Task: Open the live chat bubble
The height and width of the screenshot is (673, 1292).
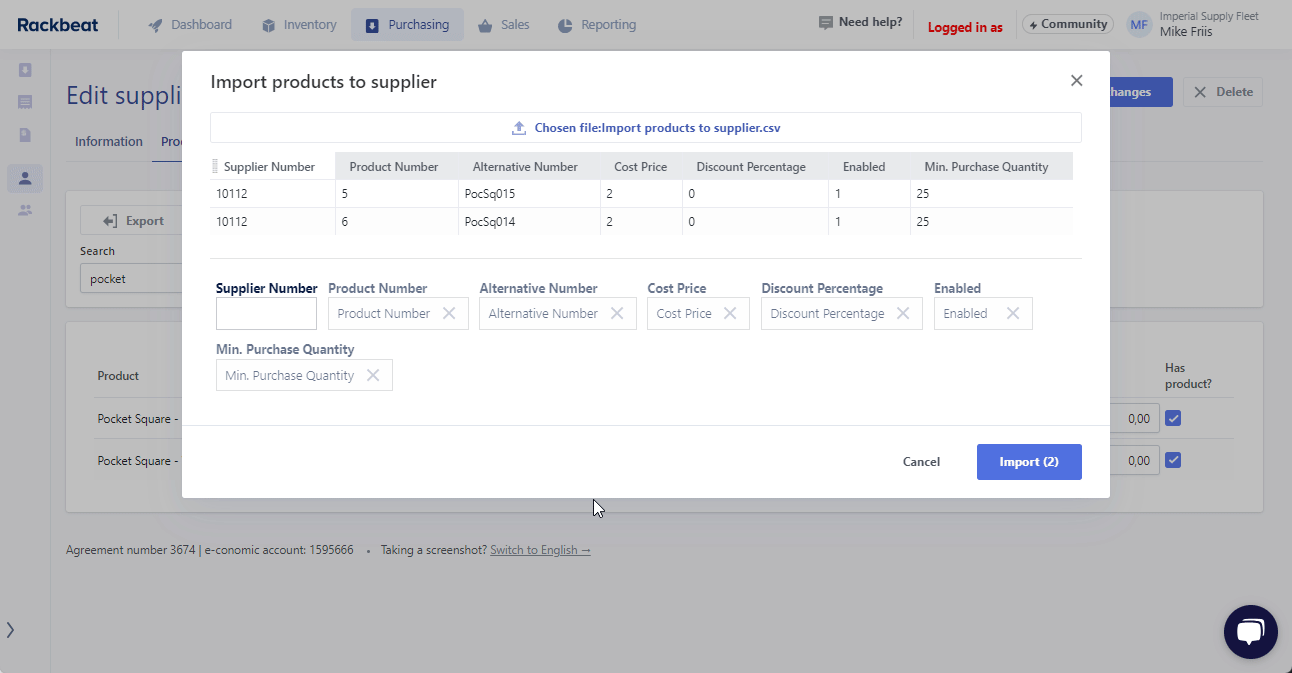Action: coord(1250,632)
